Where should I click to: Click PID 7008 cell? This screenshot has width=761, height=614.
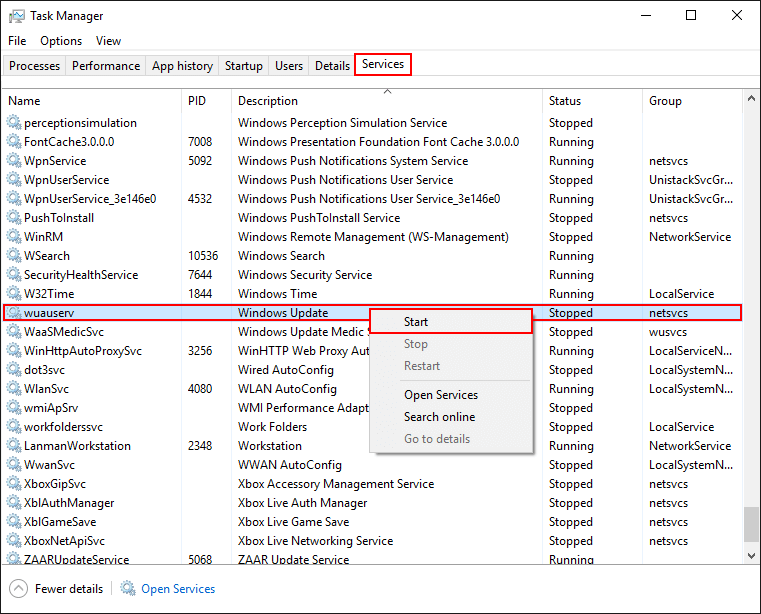click(x=200, y=141)
